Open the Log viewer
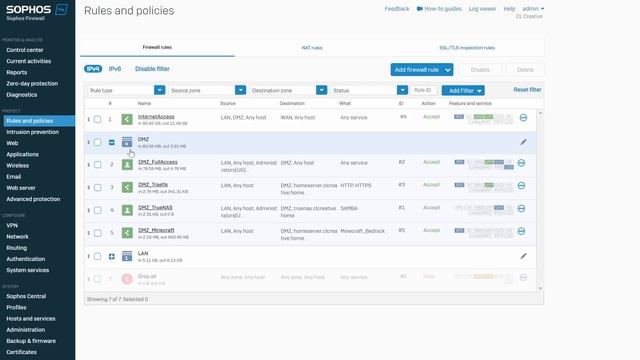This screenshot has width=640, height=360. (x=482, y=9)
